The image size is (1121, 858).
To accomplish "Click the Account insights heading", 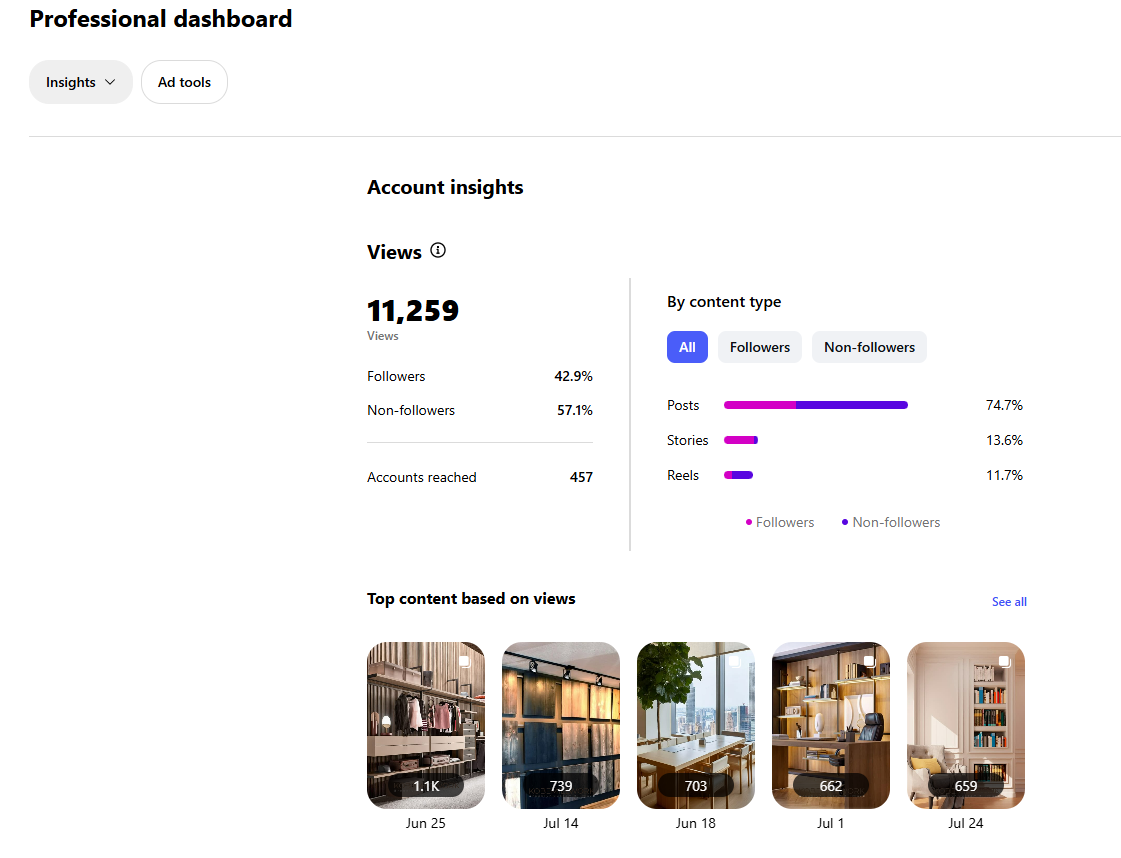I will click(445, 187).
